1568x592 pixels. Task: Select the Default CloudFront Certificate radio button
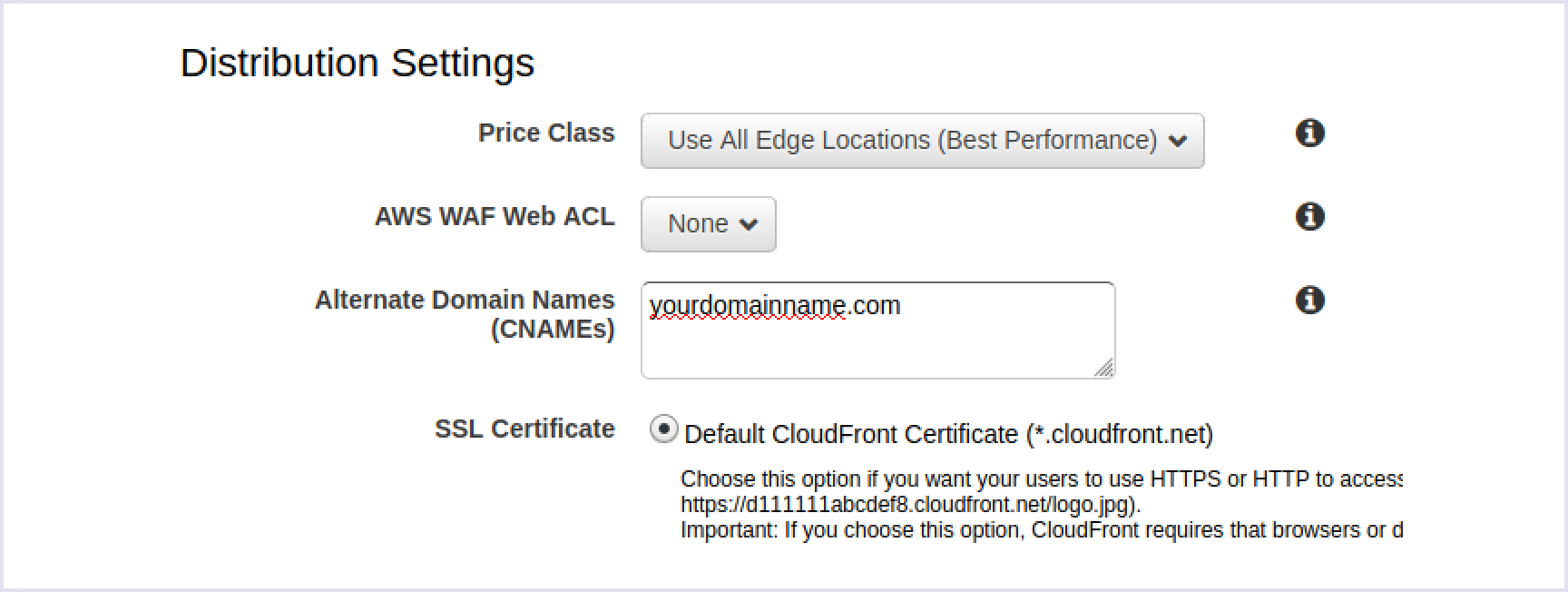[x=663, y=429]
